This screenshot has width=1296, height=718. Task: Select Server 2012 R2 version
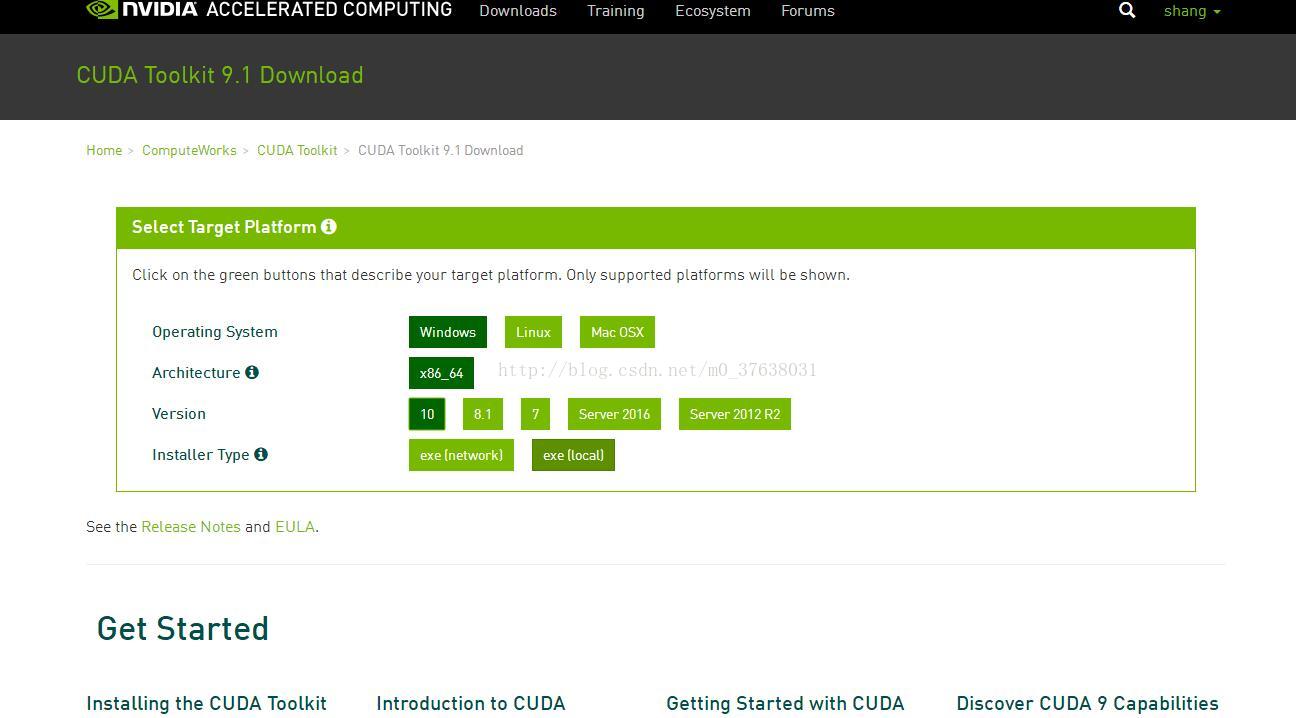[735, 414]
